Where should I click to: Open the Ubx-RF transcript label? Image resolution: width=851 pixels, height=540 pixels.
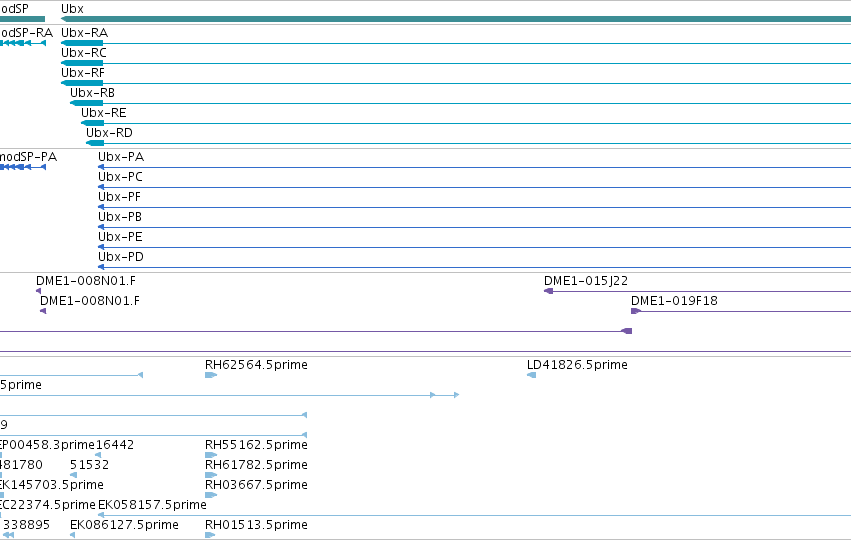pos(82,73)
